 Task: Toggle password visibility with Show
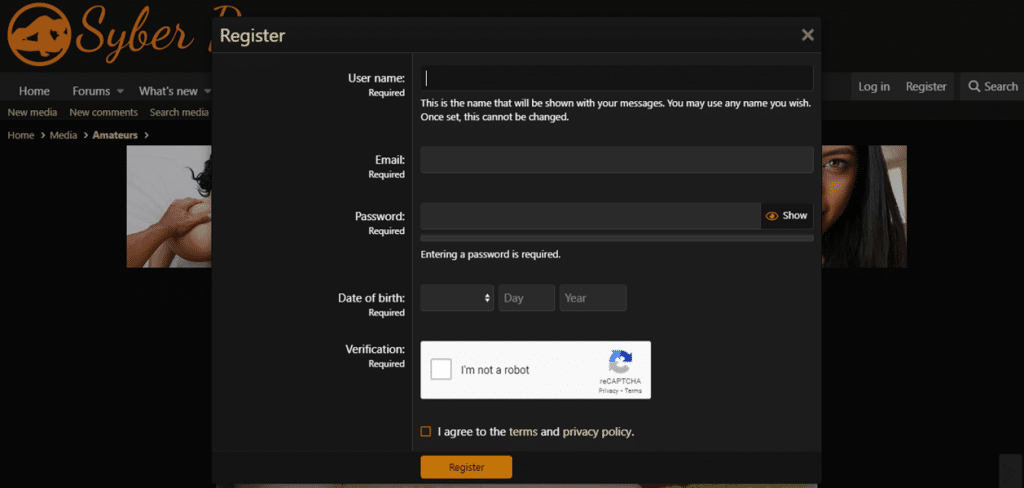pyautogui.click(x=787, y=216)
